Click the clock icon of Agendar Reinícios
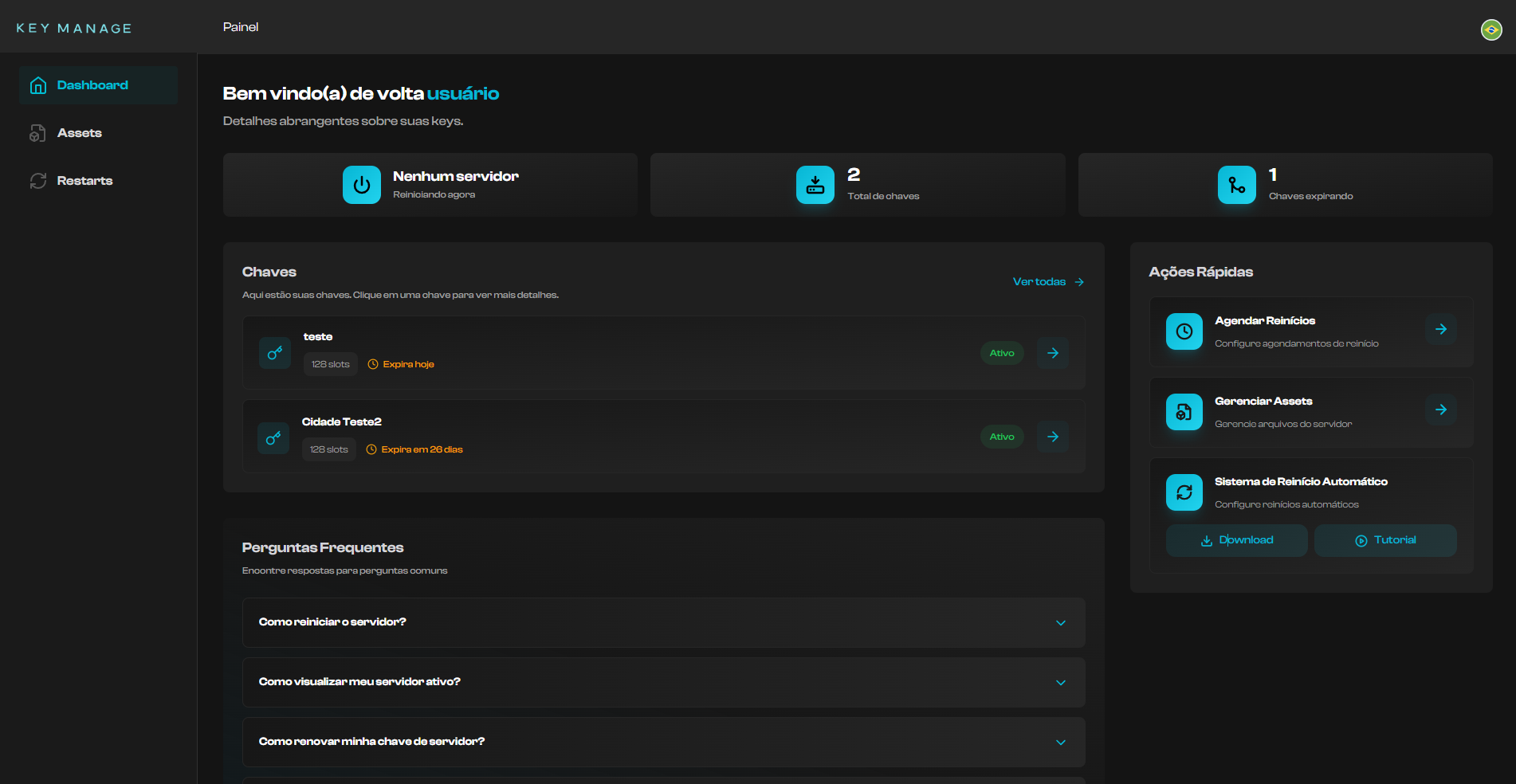 click(x=1184, y=331)
